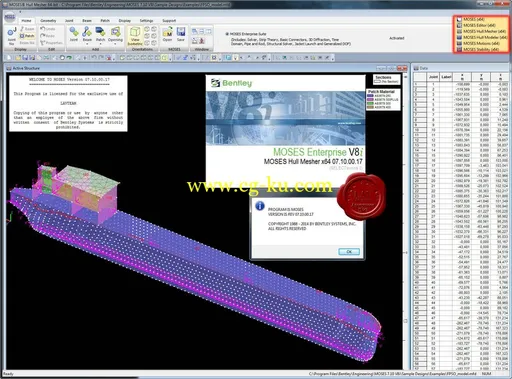The image size is (512, 379).
Task: Click the Add Beam icon
Action: point(87,34)
